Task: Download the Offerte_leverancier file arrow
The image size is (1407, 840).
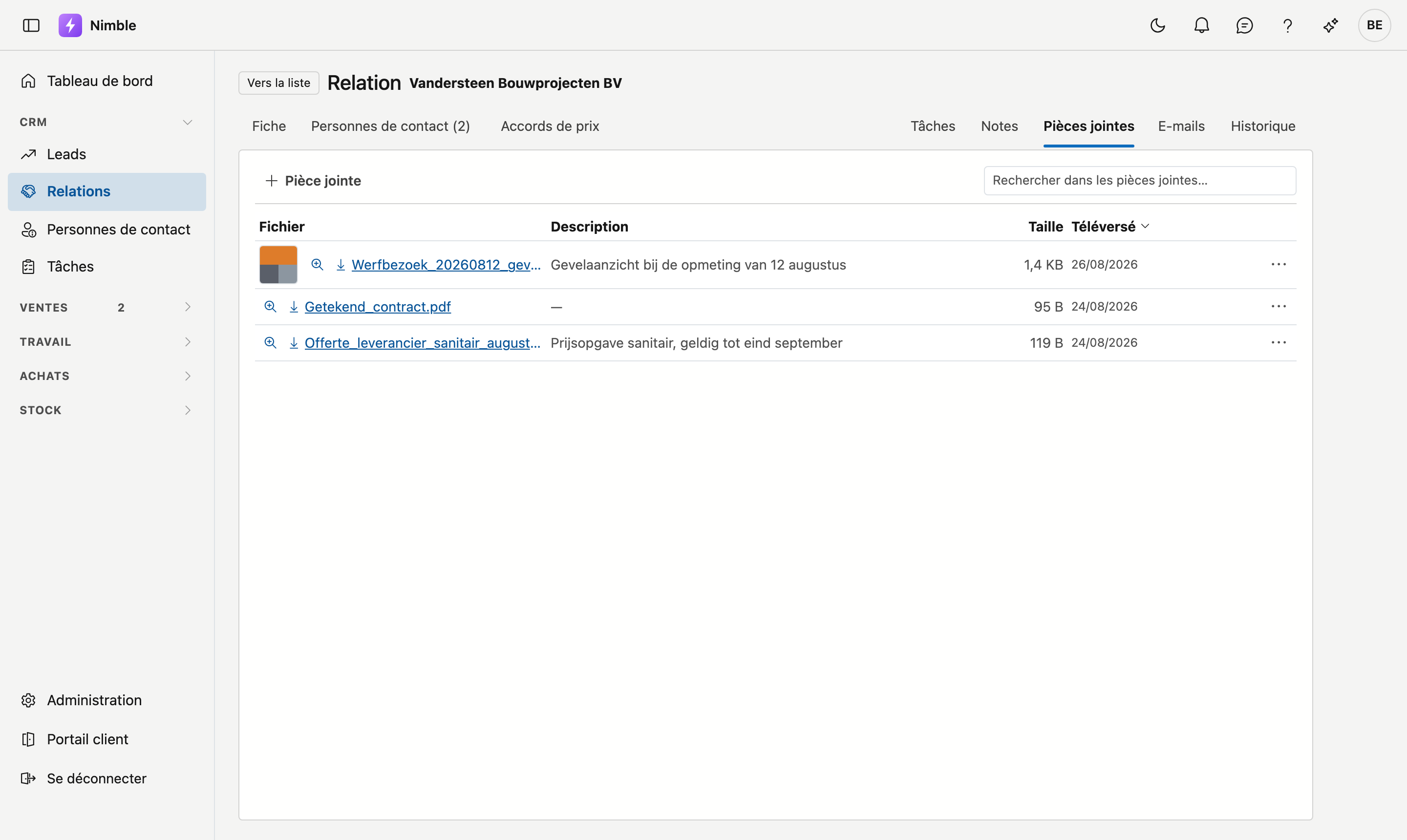Action: click(294, 342)
